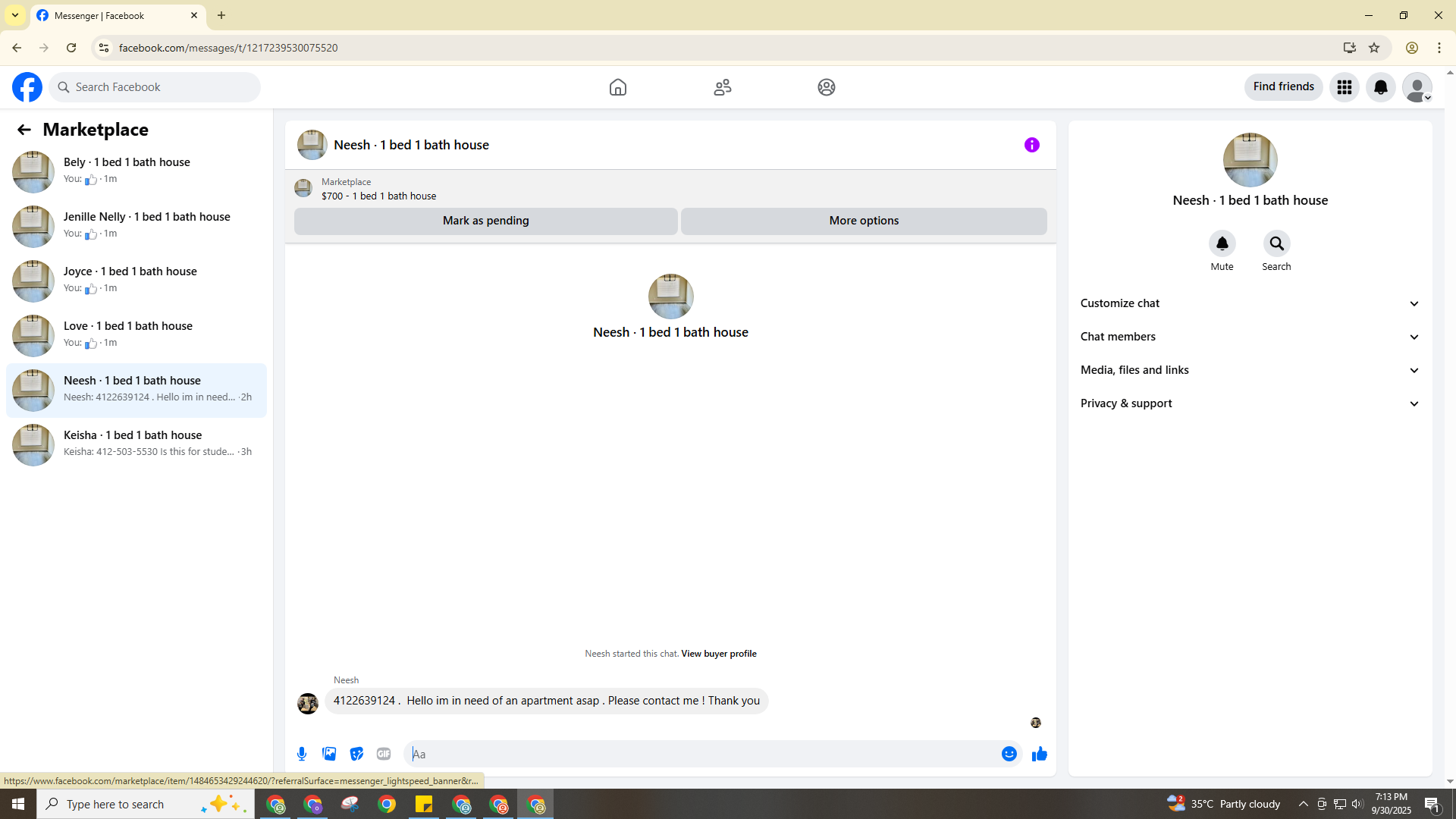Expand the Media, files and links section

1249,370
